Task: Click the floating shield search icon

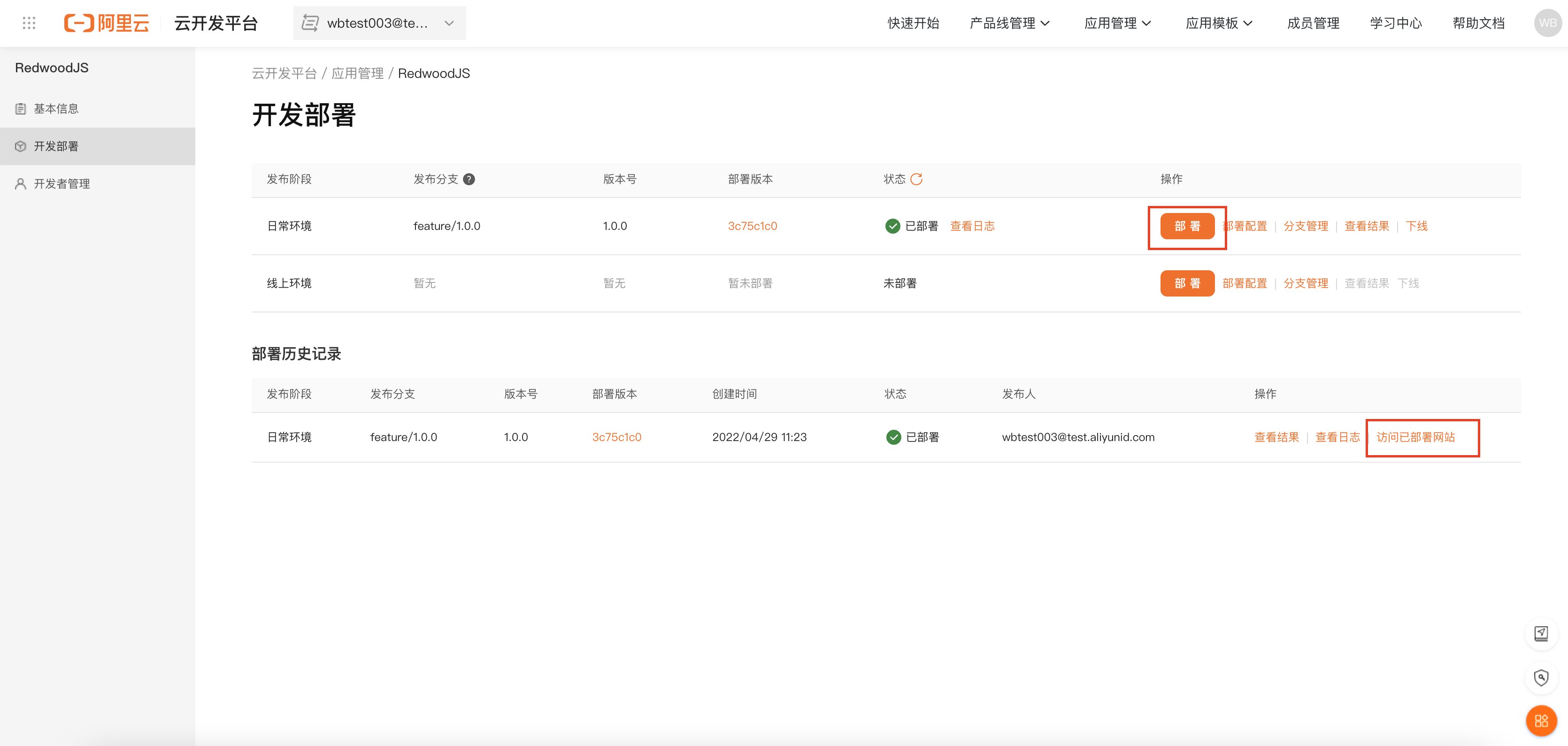Action: [x=1541, y=677]
